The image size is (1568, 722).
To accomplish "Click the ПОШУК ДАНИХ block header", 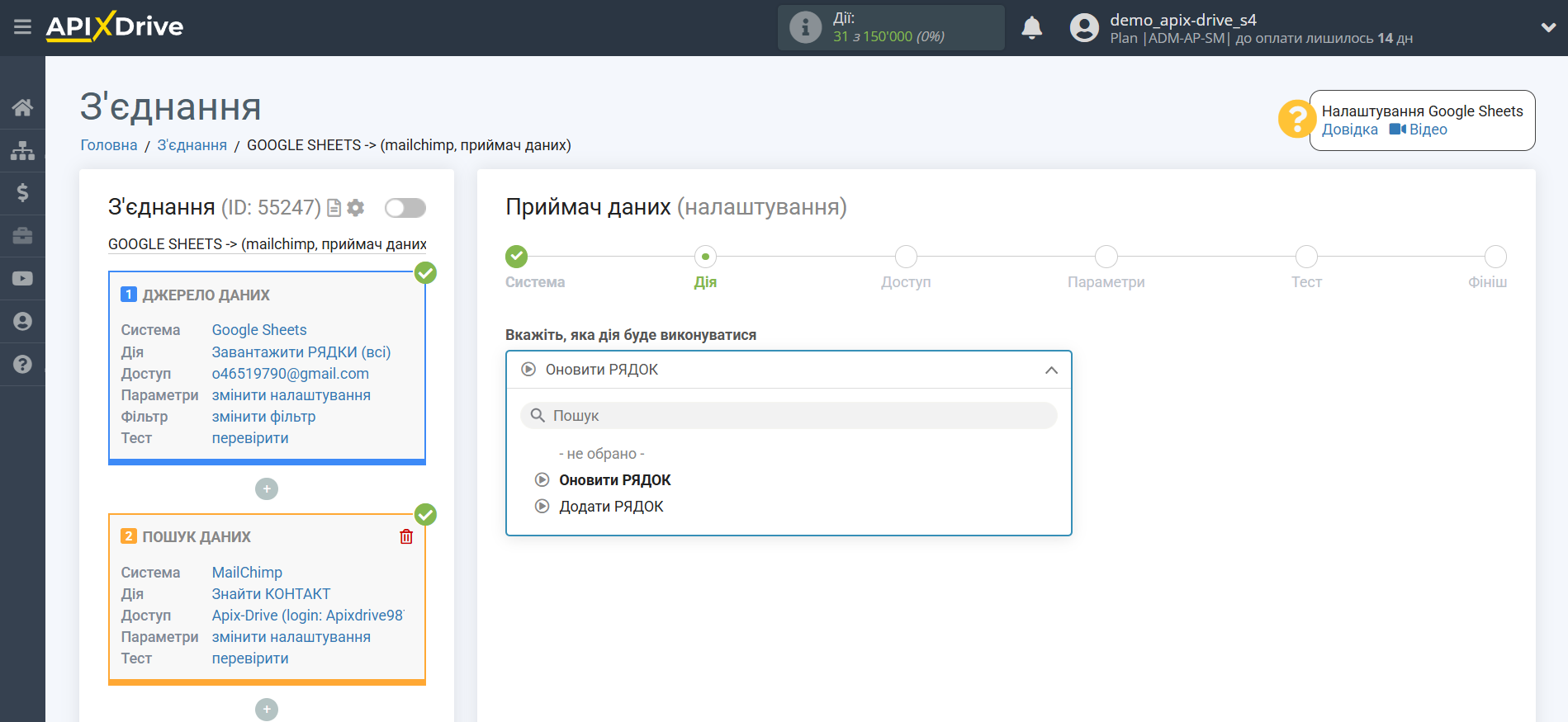I will tap(197, 537).
